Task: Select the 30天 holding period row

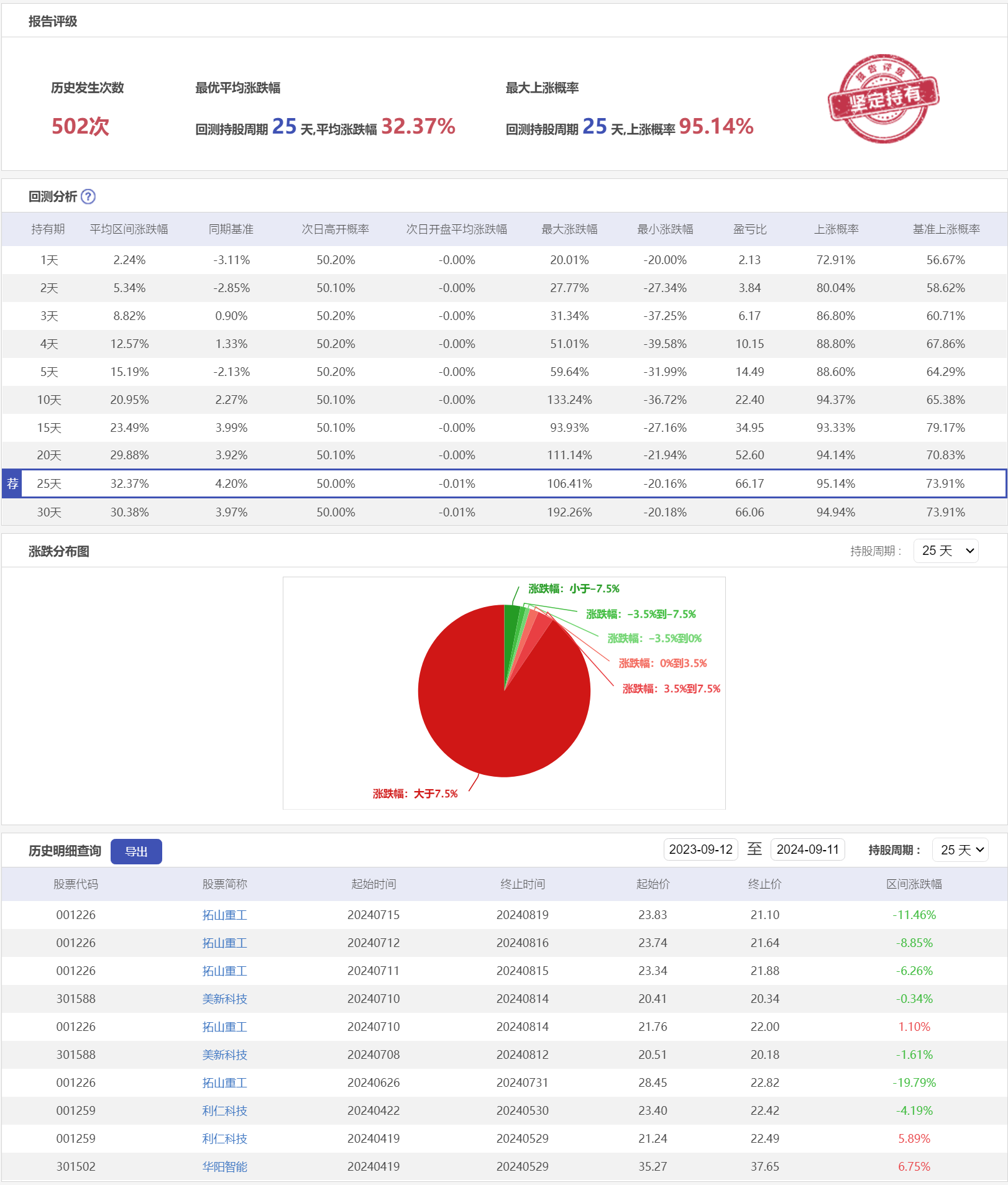Action: tap(48, 513)
